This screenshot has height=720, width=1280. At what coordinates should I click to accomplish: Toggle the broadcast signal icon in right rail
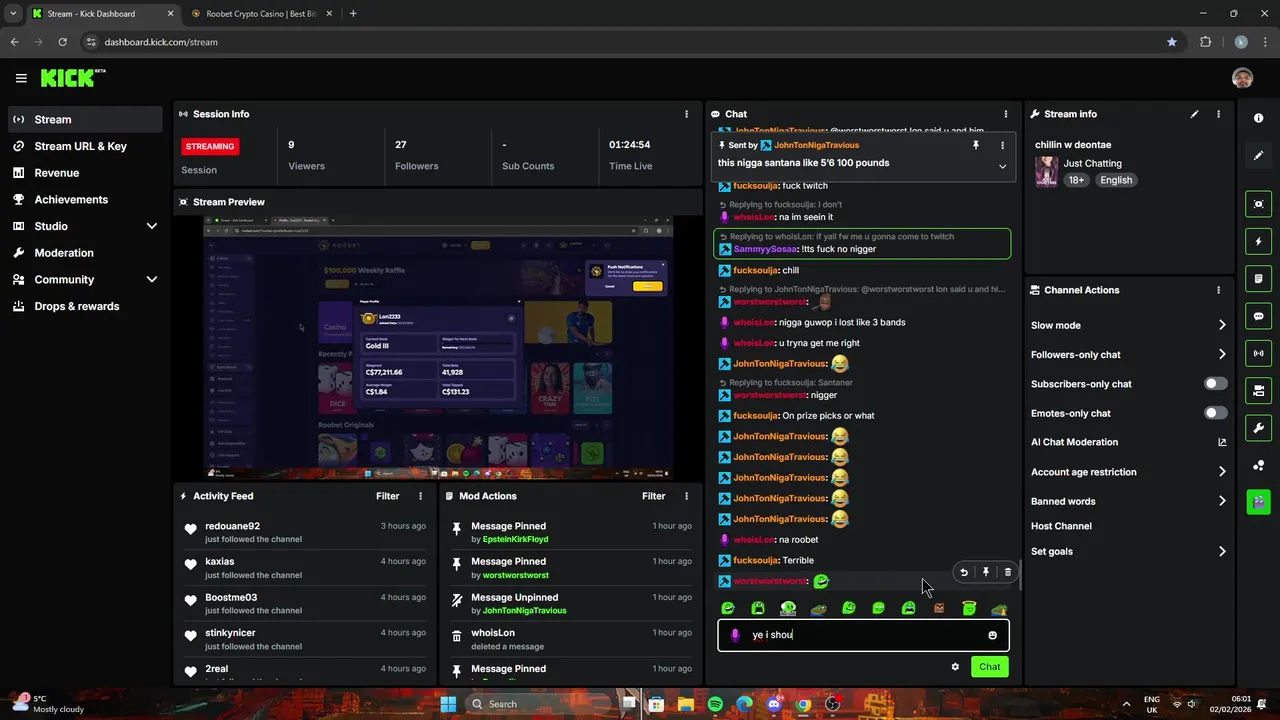1258,353
